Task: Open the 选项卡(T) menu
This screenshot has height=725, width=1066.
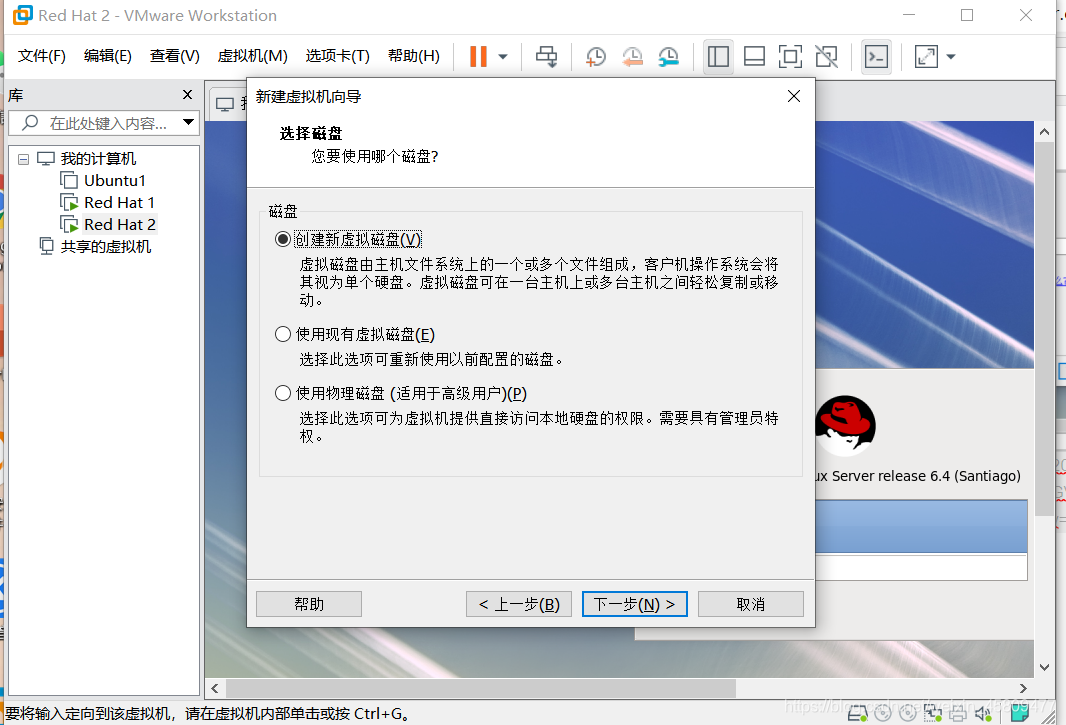Action: [x=337, y=56]
